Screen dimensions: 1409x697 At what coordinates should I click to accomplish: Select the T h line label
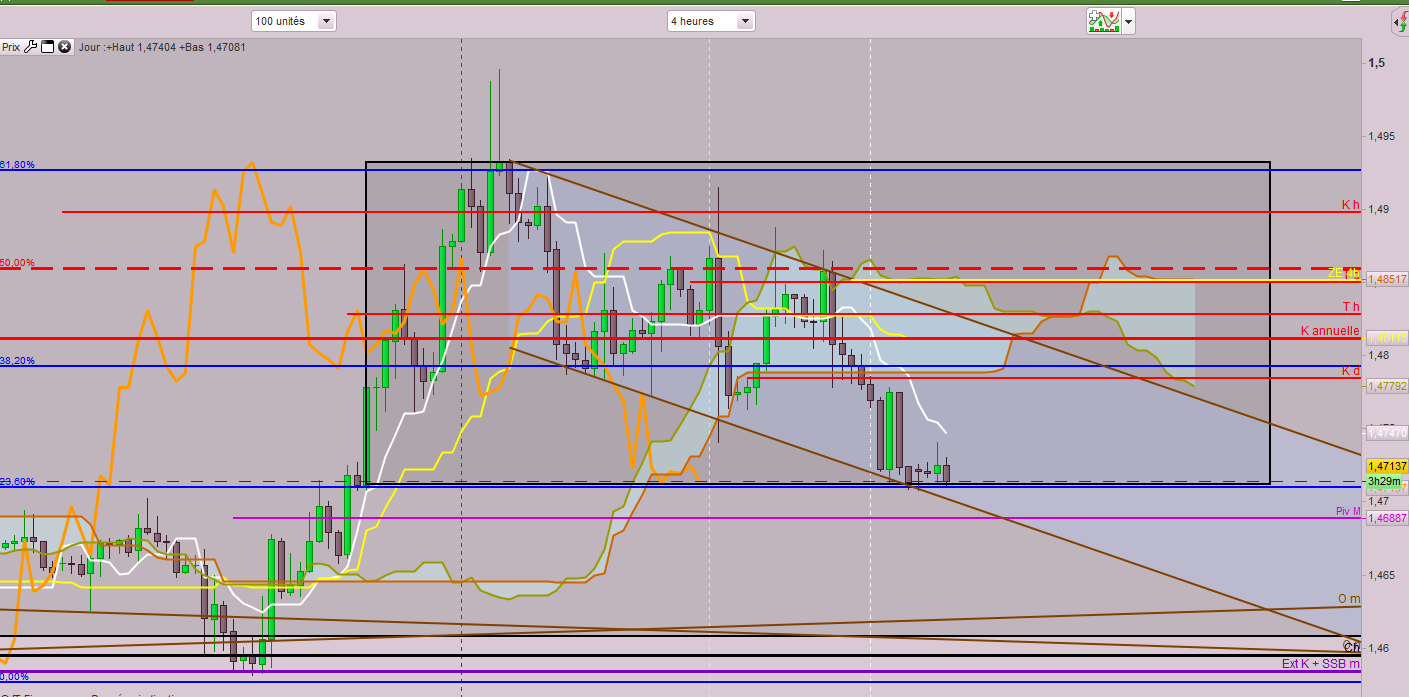pos(1351,306)
